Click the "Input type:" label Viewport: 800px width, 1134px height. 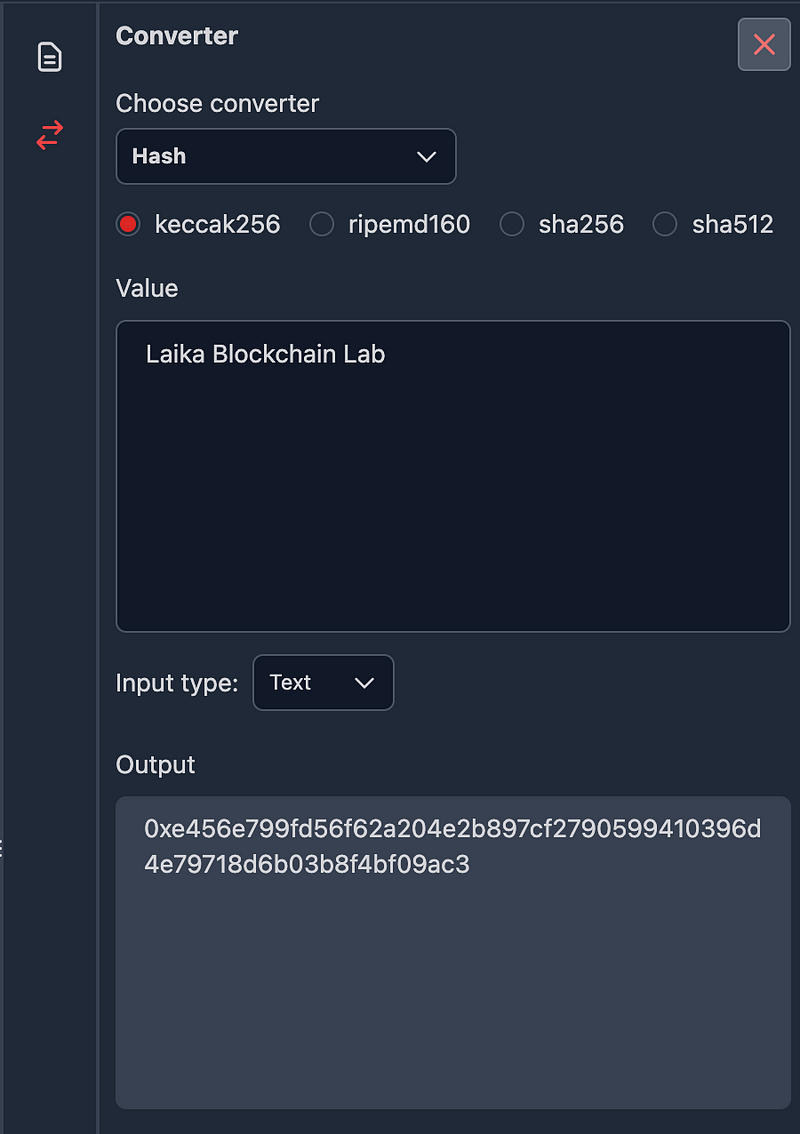177,683
